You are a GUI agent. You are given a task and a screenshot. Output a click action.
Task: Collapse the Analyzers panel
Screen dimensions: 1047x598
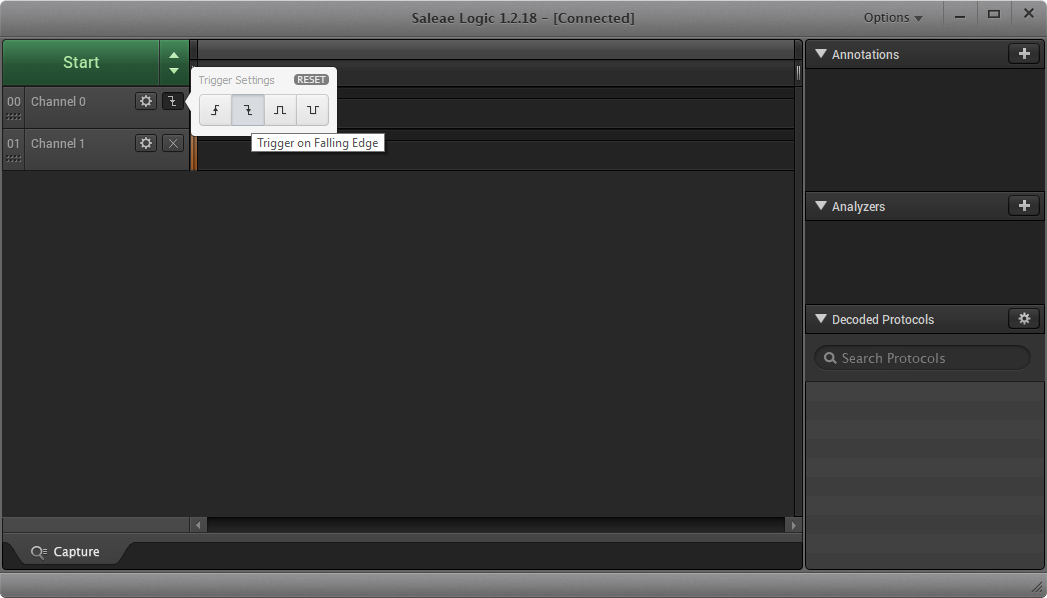coord(821,207)
